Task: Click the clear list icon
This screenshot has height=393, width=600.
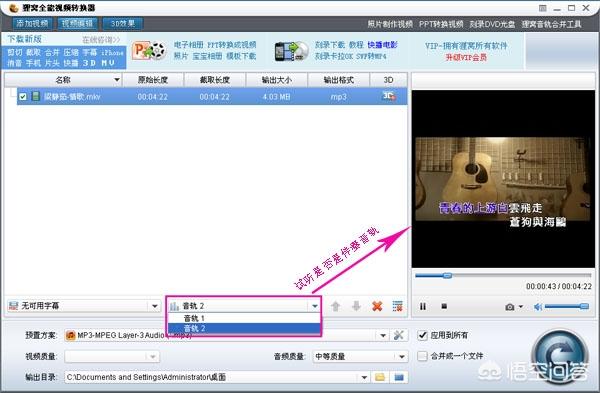Action: point(398,306)
